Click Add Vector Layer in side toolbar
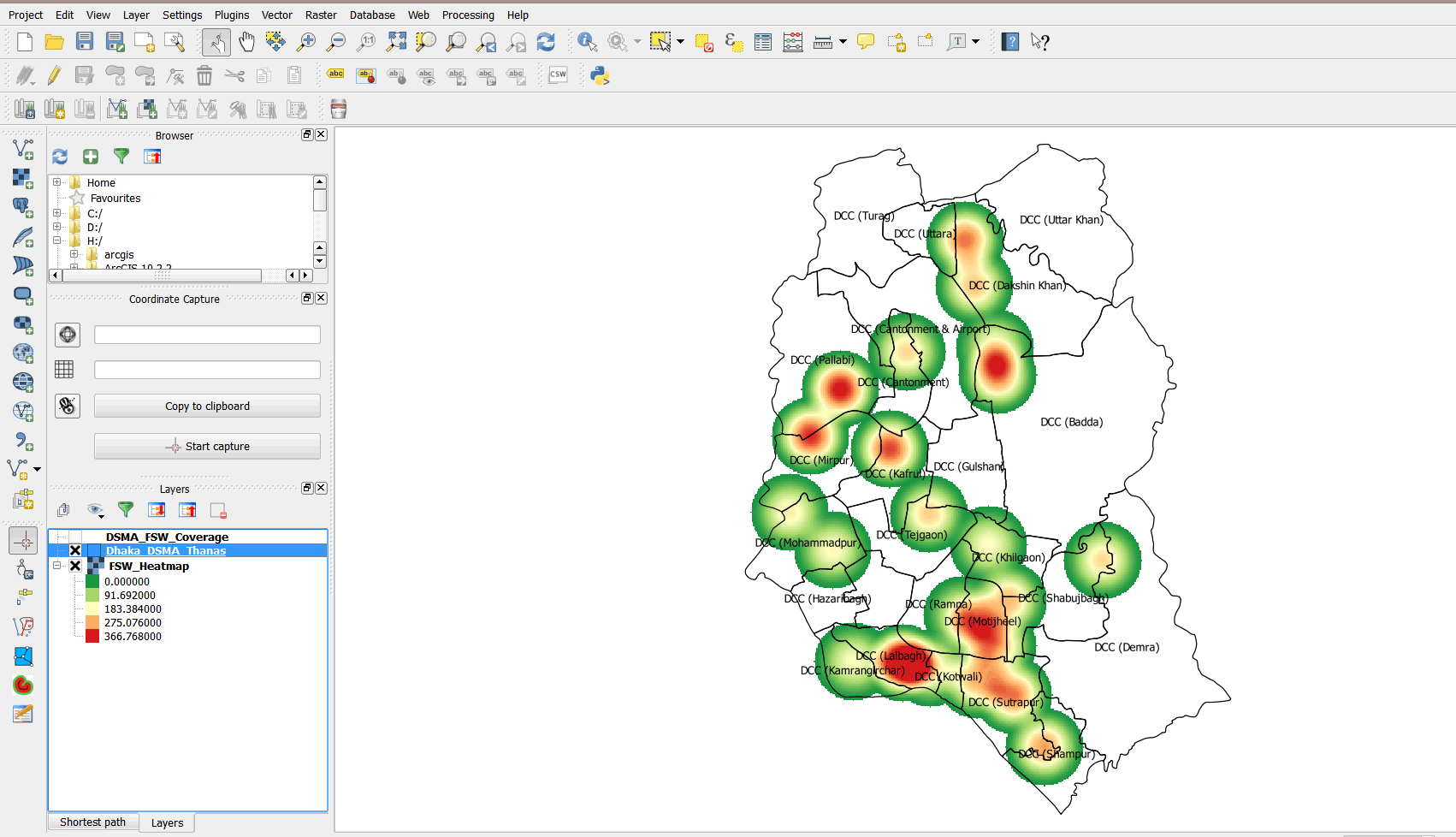 point(23,149)
